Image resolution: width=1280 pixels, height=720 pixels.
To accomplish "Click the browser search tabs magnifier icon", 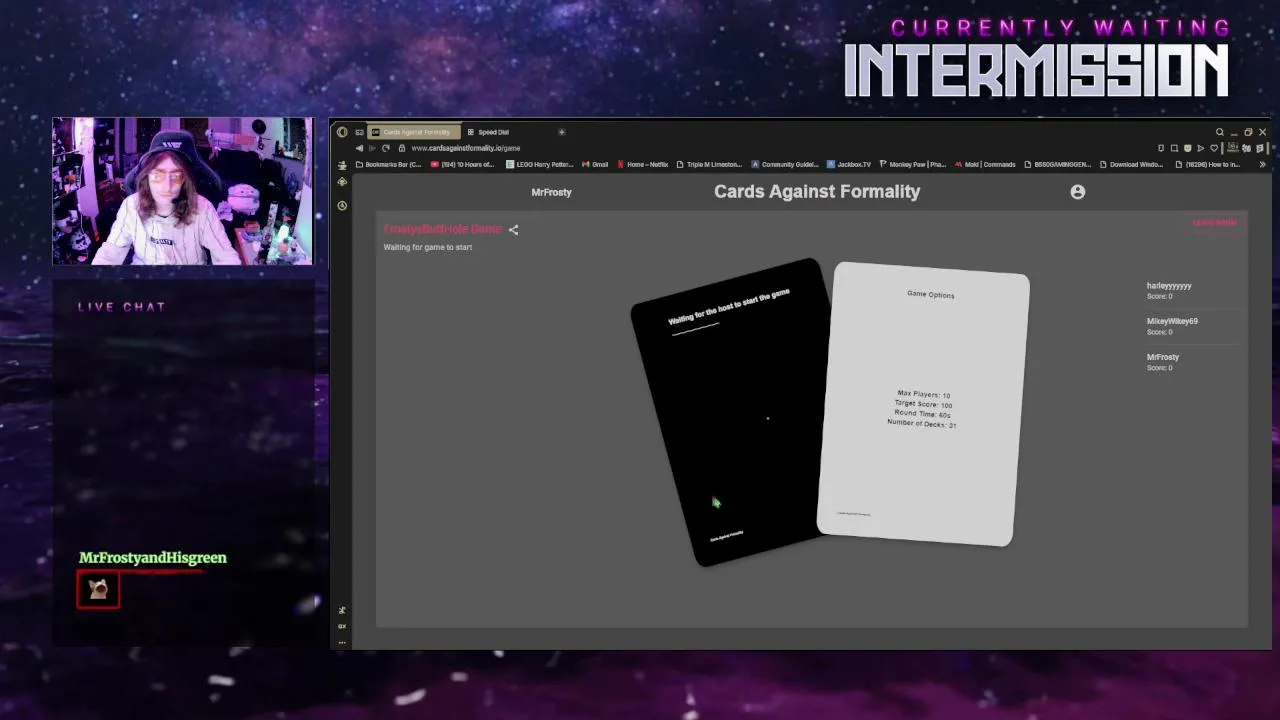I will click(x=1220, y=132).
